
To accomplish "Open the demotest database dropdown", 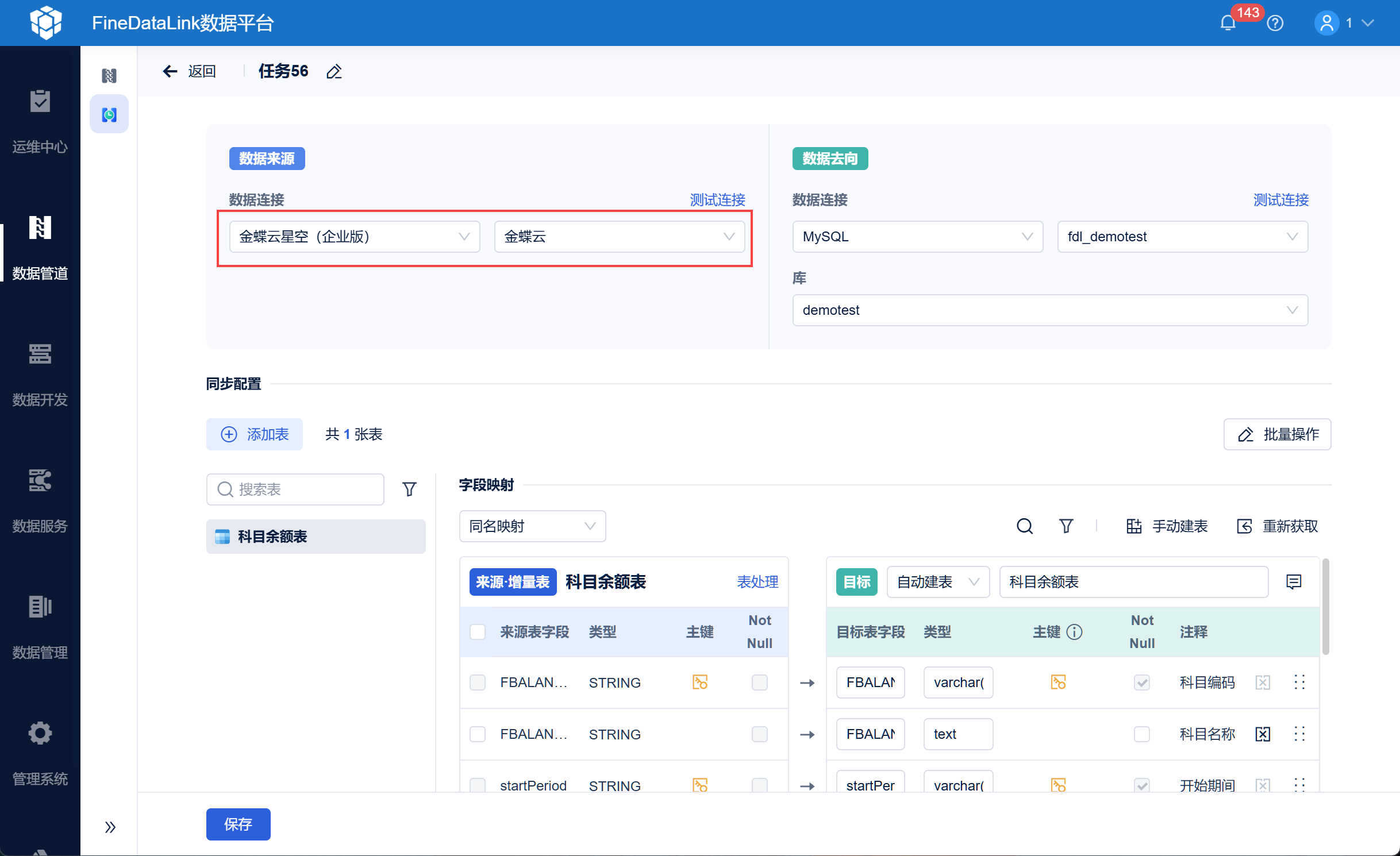I will tap(1051, 310).
